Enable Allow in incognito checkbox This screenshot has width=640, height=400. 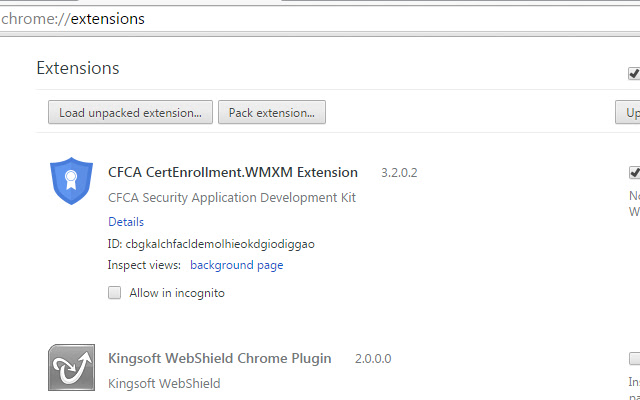115,293
